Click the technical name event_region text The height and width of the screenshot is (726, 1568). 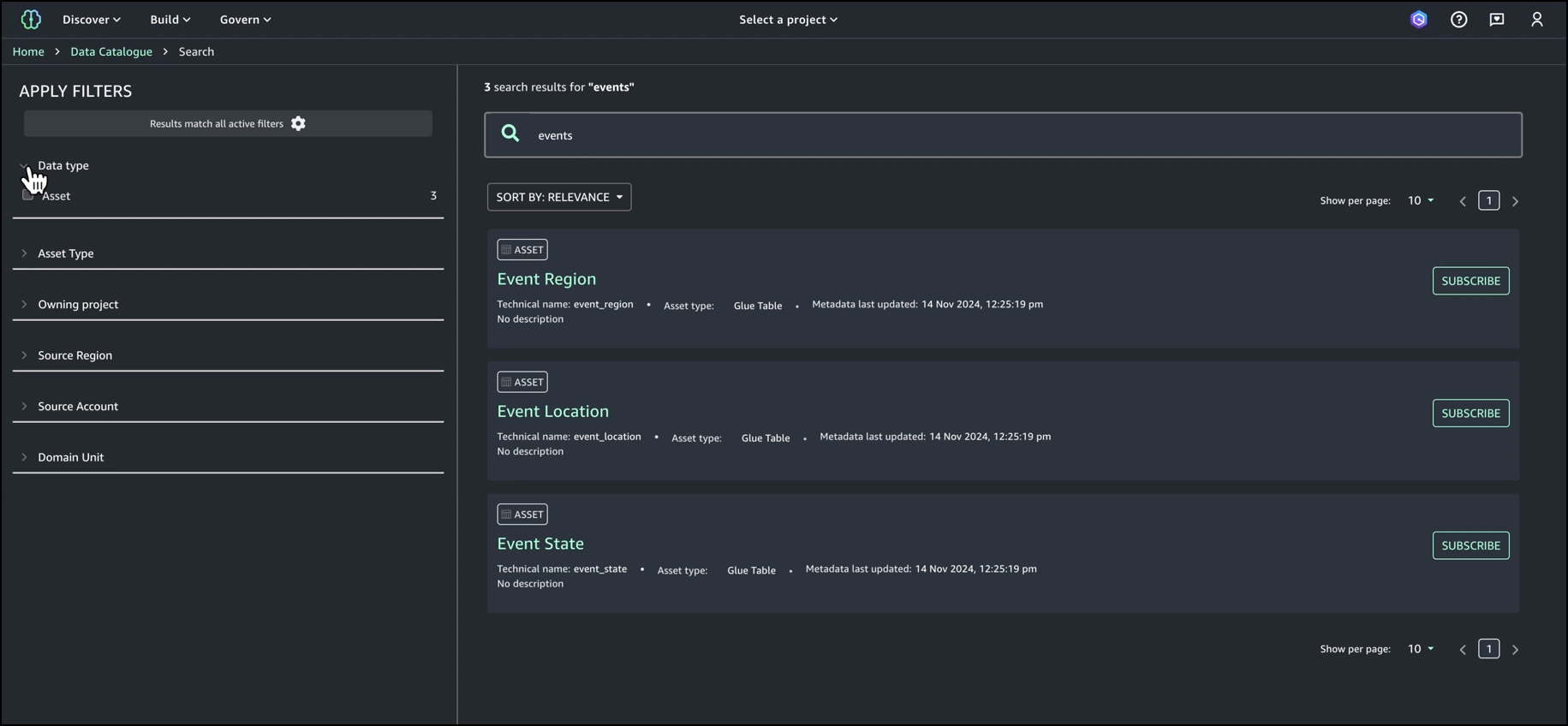[x=604, y=304]
